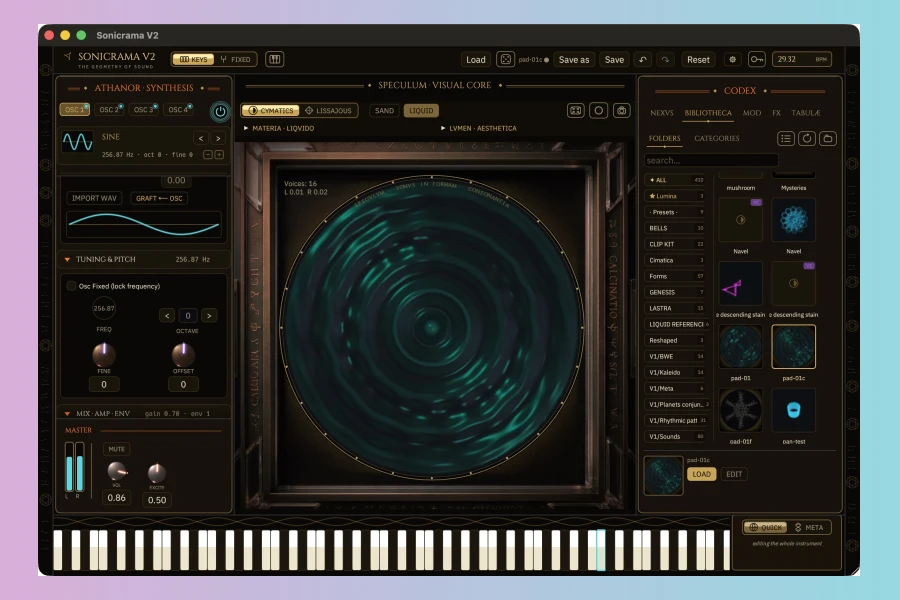Choose the LIQUID material
The height and width of the screenshot is (600, 900).
coord(421,110)
